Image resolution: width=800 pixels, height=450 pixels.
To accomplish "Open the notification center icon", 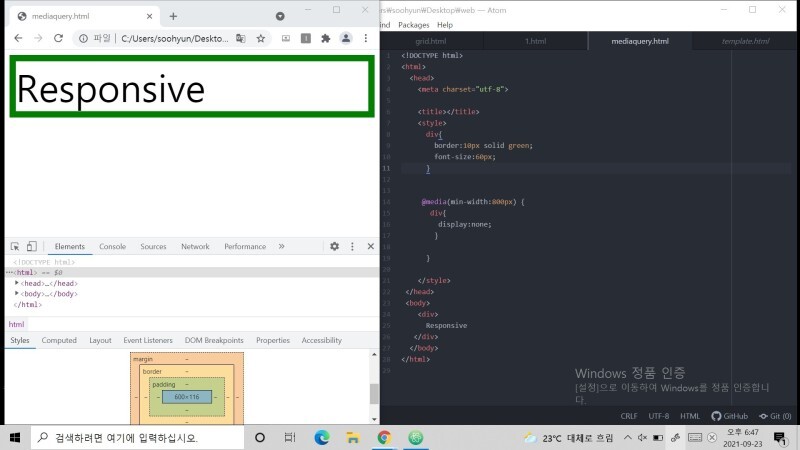I will pyautogui.click(x=780, y=438).
